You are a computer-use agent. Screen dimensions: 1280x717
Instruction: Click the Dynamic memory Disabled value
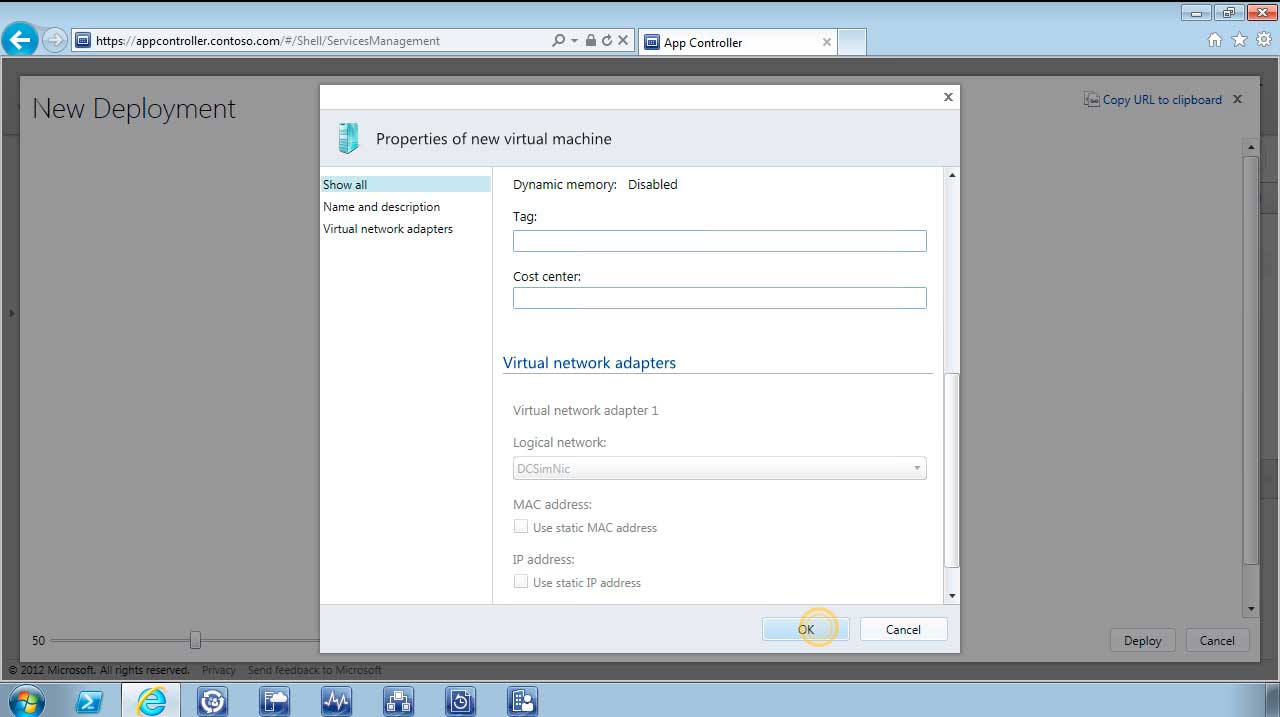click(653, 185)
